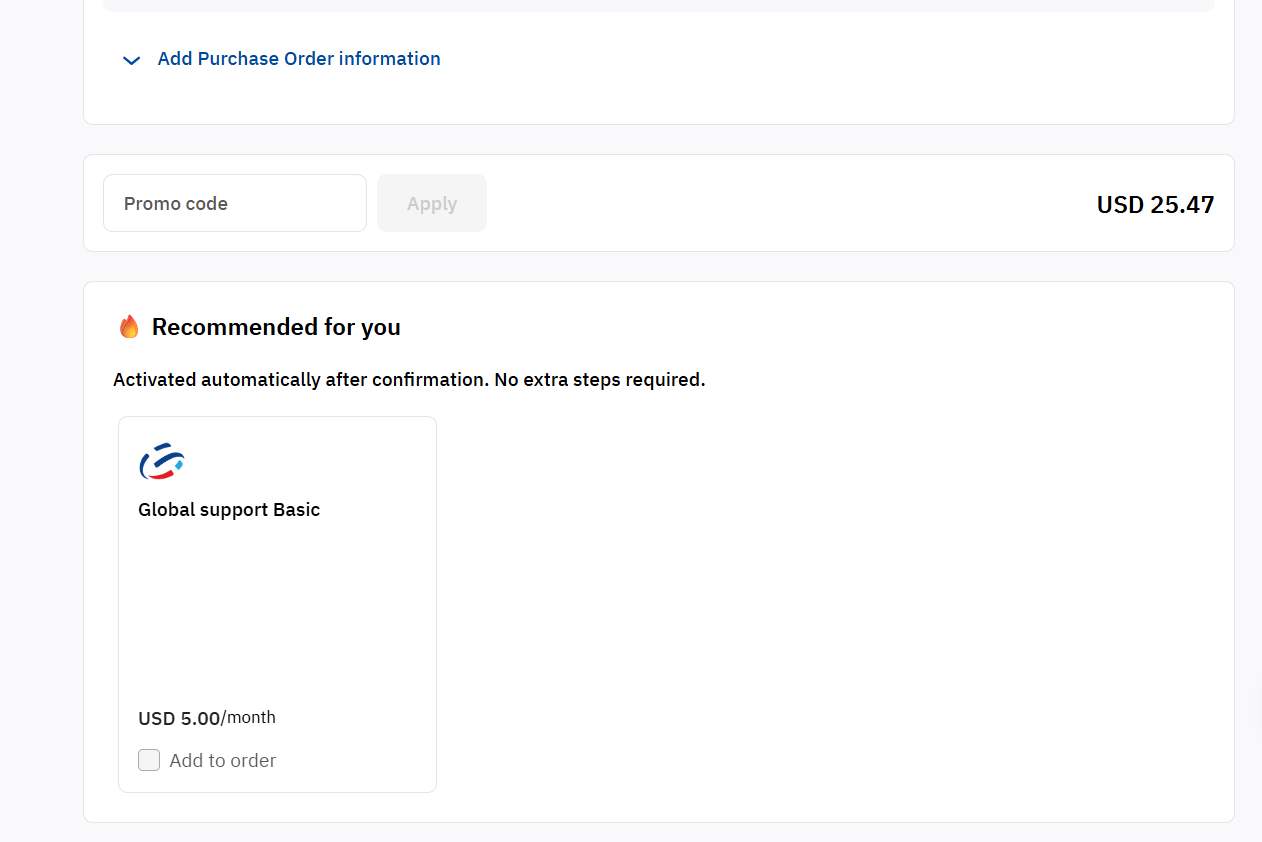Click the Add to order label text
Image resolution: width=1262 pixels, height=842 pixels.
(223, 761)
